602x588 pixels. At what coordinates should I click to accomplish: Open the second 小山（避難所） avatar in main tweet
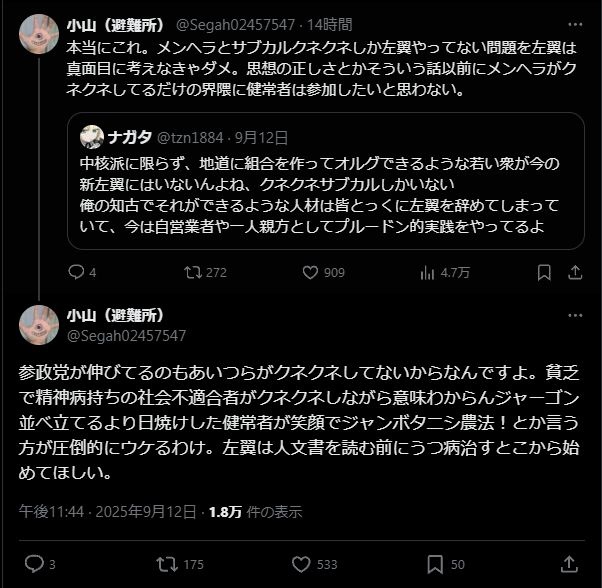(39, 325)
